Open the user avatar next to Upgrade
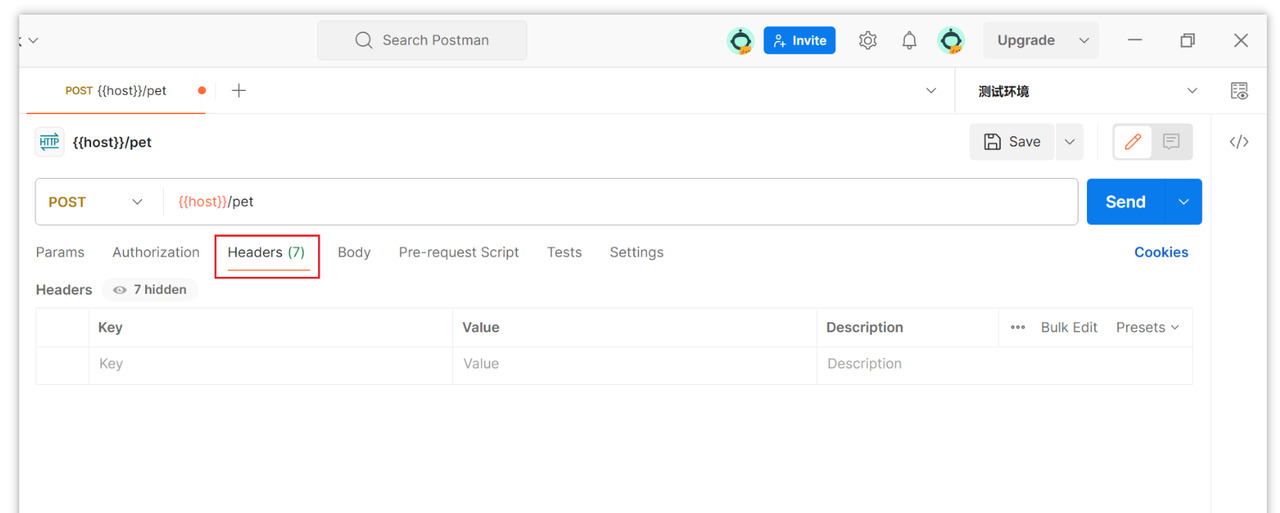Screen dimensions: 1280x513 950,40
